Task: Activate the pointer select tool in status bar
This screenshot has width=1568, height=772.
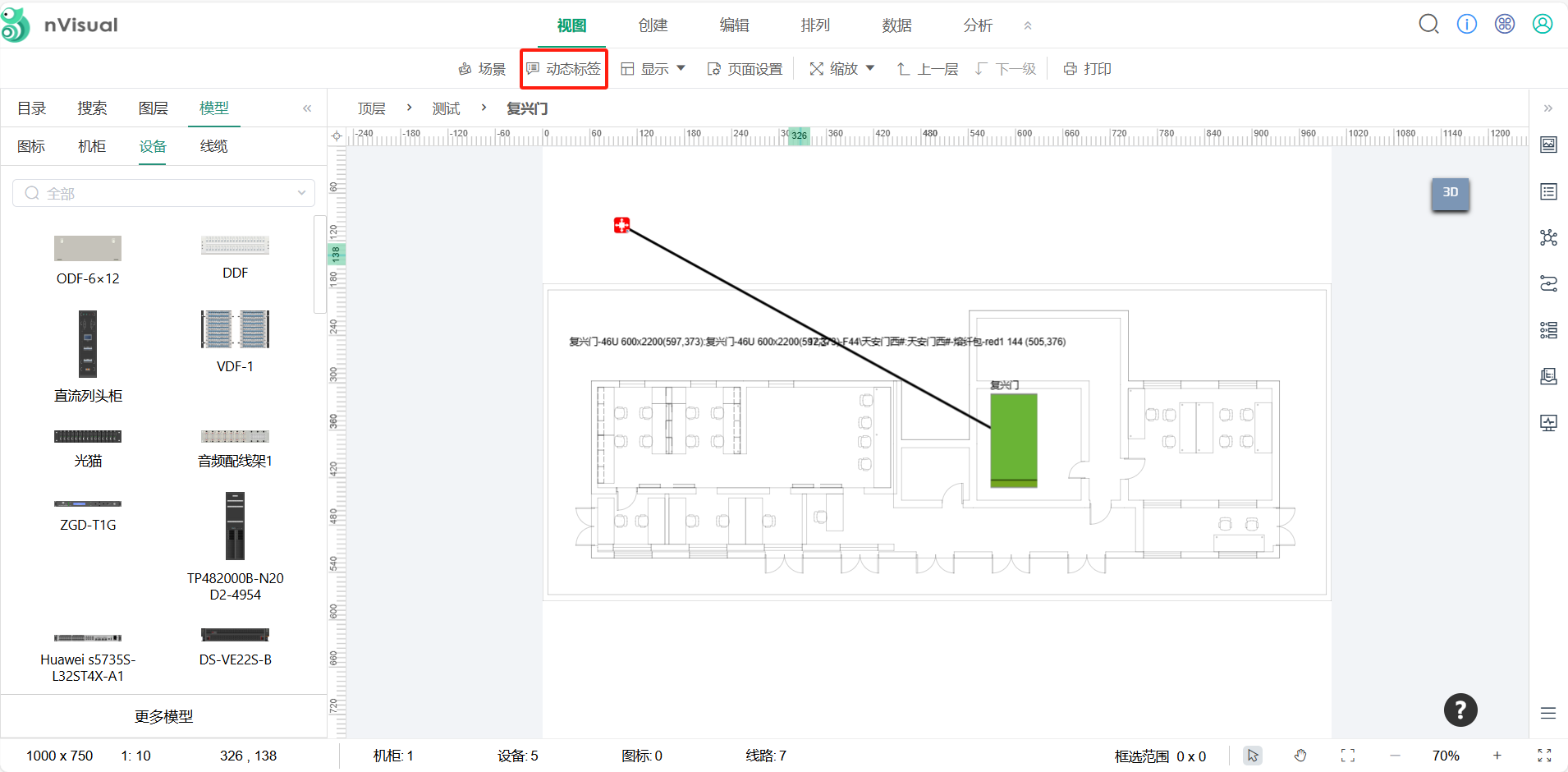Action: [x=1253, y=756]
